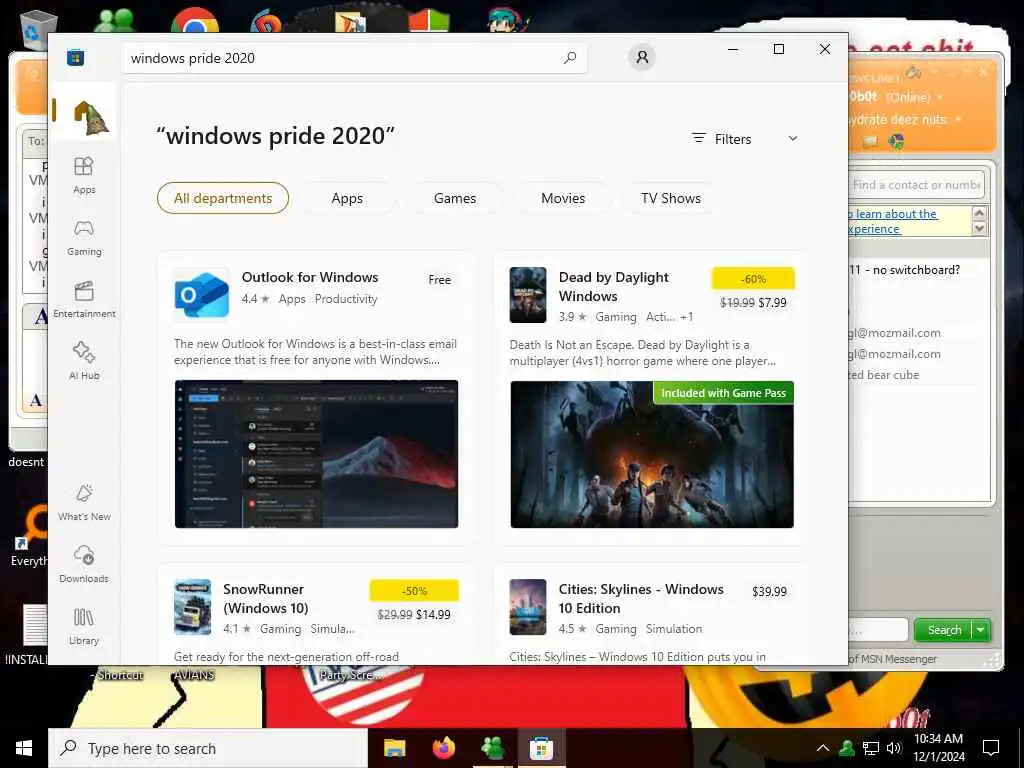Image resolution: width=1024 pixels, height=768 pixels.
Task: Open the SnowRunner (Windows 10) title
Action: (x=266, y=598)
